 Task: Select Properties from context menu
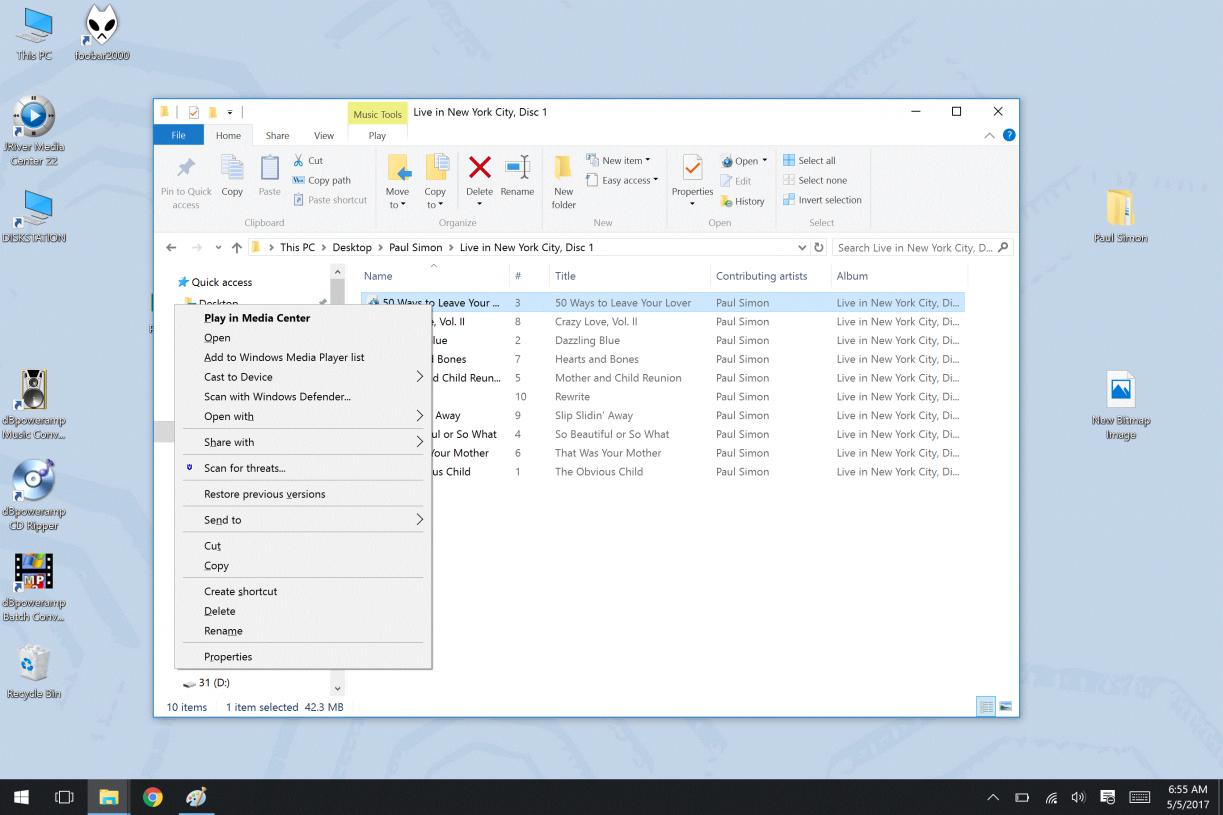point(228,657)
